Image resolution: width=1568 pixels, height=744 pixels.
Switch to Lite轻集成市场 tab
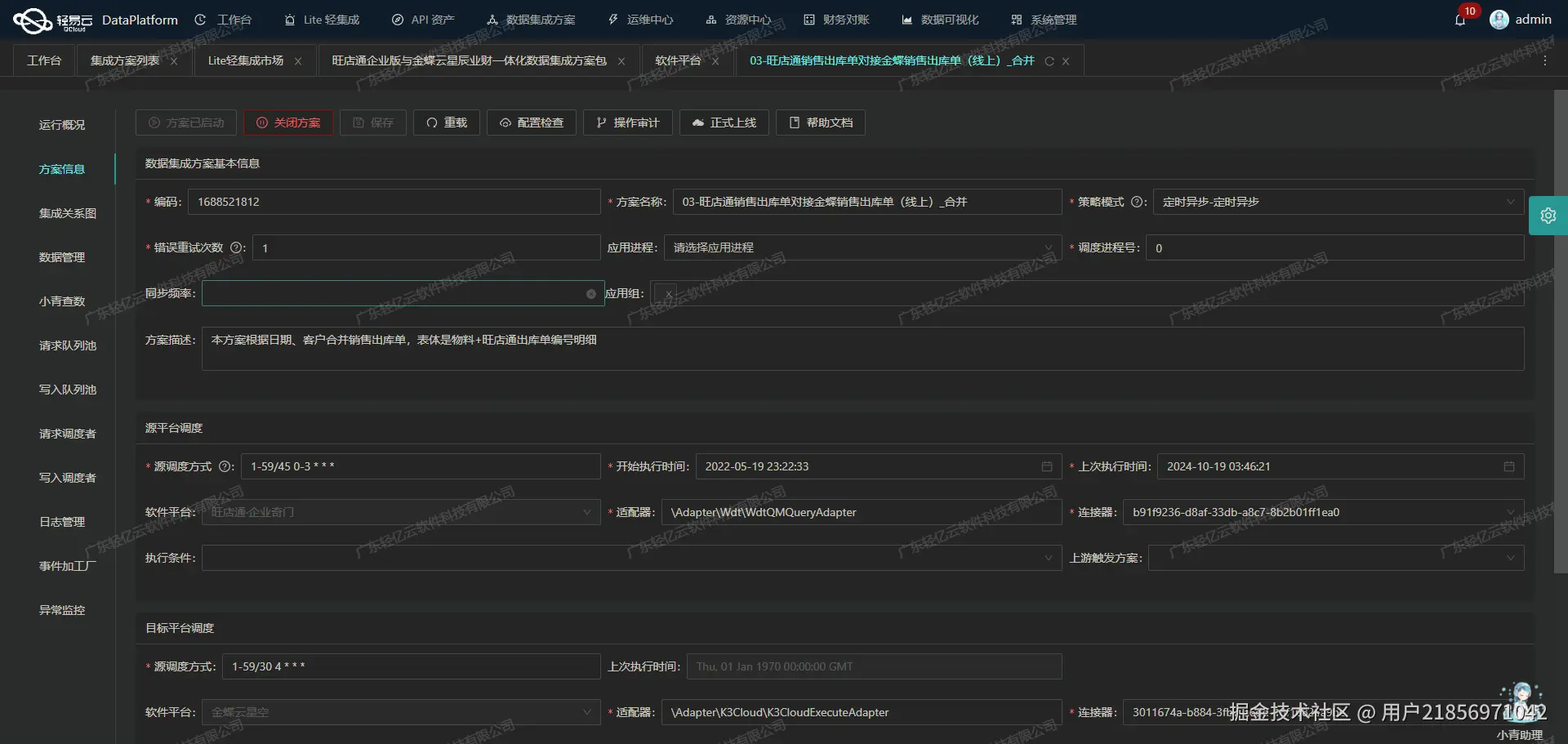(x=246, y=60)
